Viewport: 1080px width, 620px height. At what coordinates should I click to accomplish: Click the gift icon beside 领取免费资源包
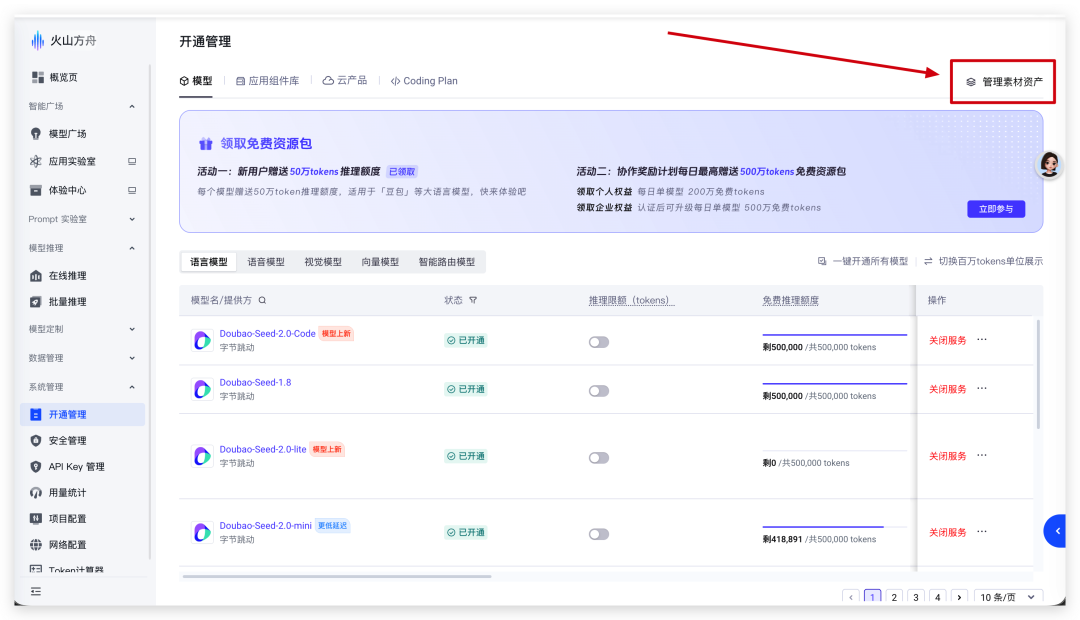[x=205, y=144]
